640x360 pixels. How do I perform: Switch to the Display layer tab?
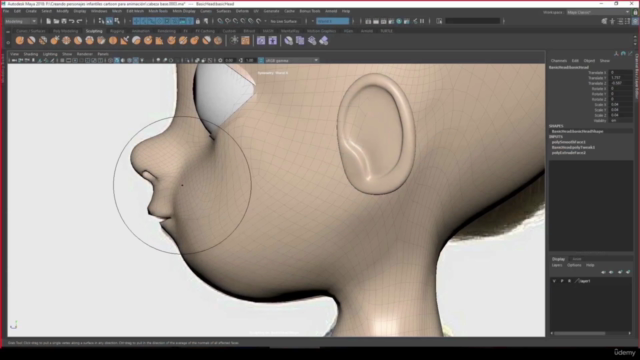click(x=558, y=259)
